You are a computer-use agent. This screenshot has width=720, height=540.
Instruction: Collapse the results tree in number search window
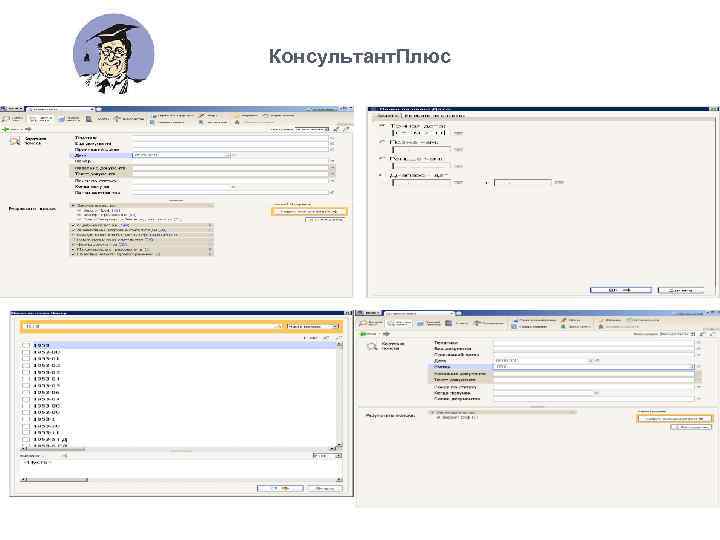432,413
